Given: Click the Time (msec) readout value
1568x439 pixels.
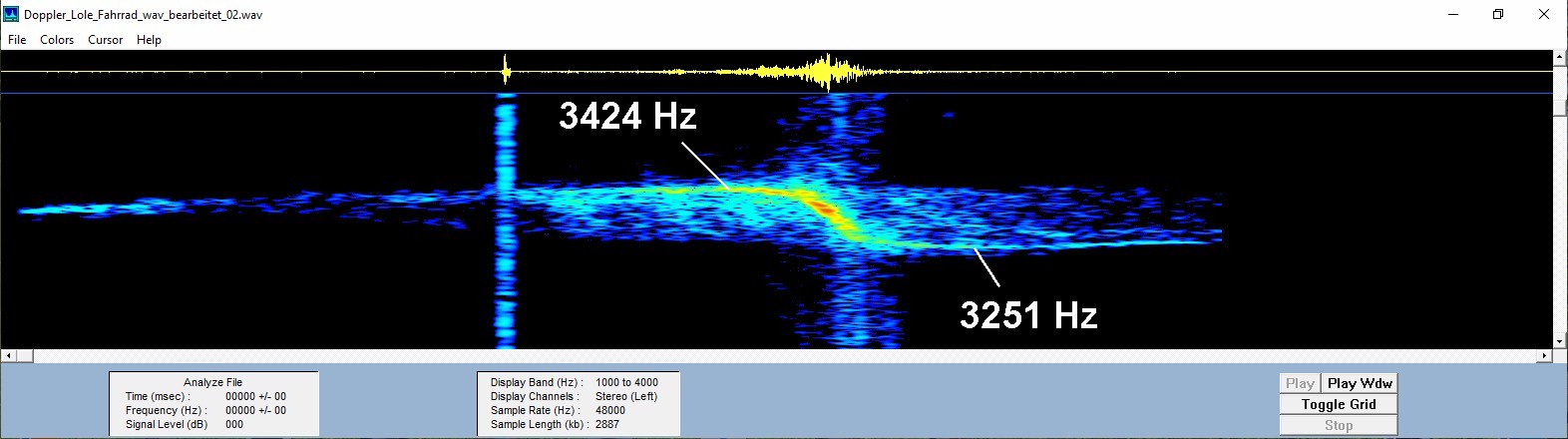Looking at the screenshot, I should coord(255,396).
